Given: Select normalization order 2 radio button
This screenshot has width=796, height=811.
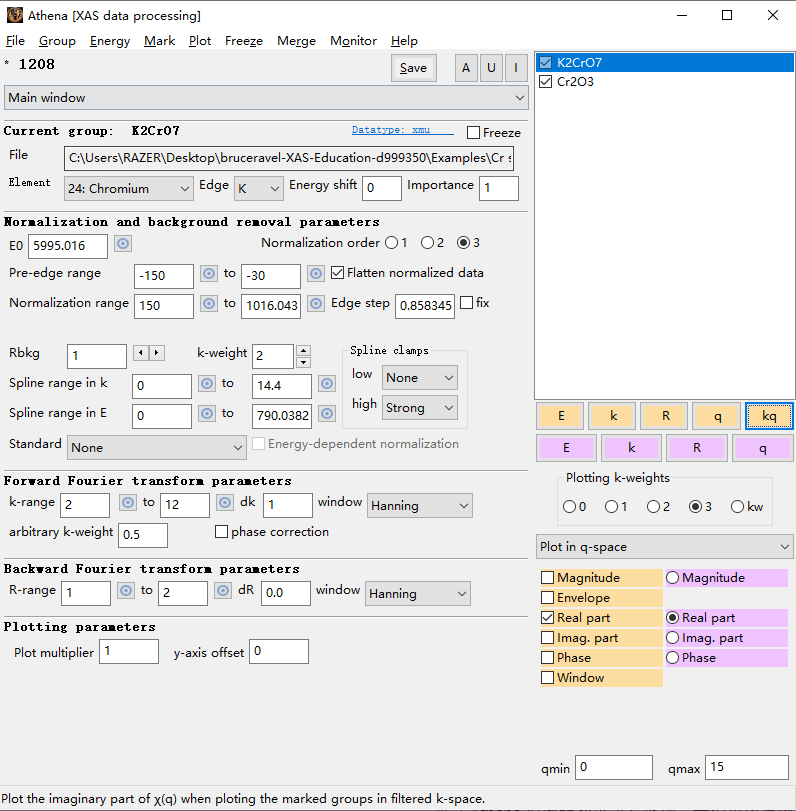Looking at the screenshot, I should coord(427,243).
